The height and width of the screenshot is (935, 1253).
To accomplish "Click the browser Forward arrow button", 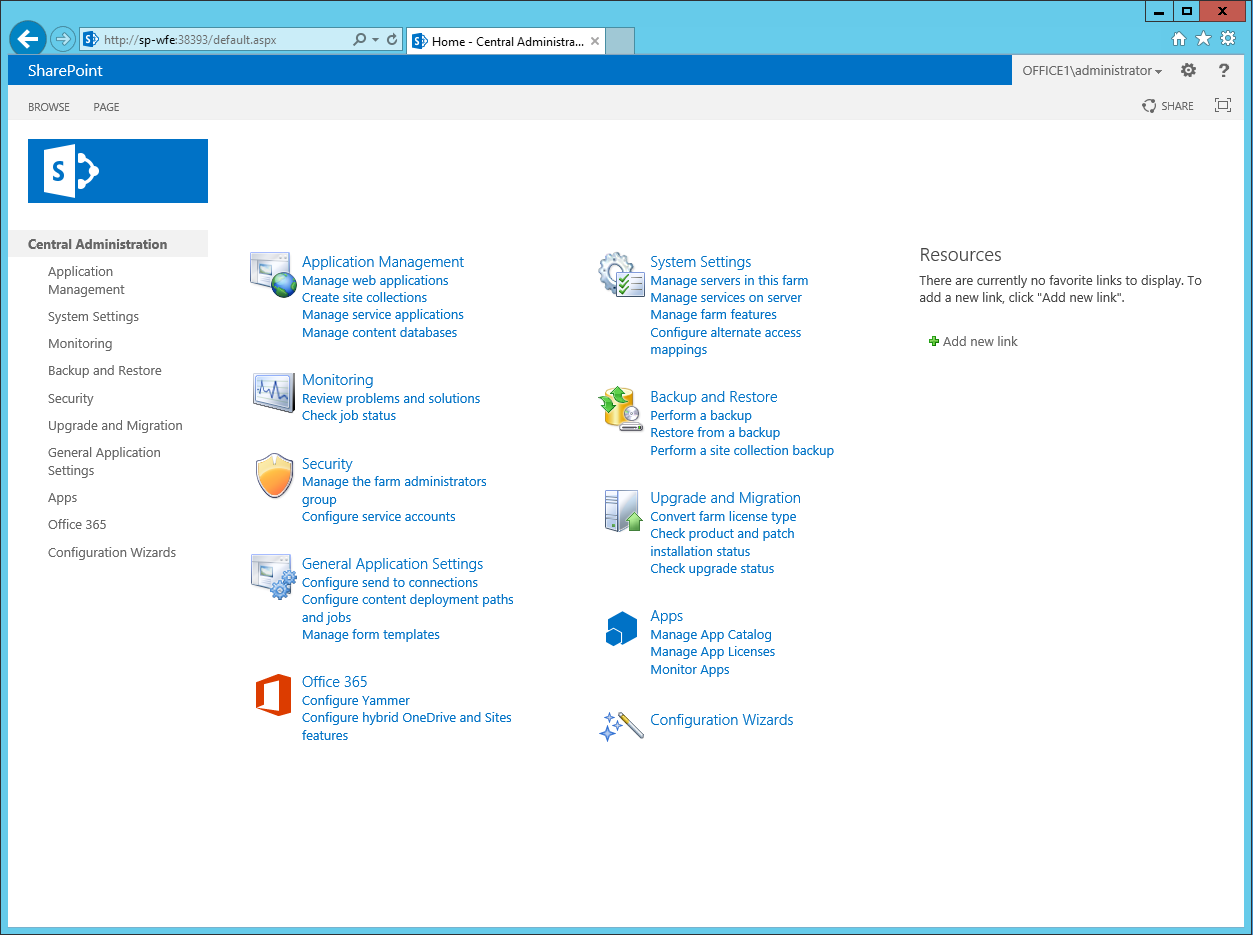I will click(x=63, y=39).
